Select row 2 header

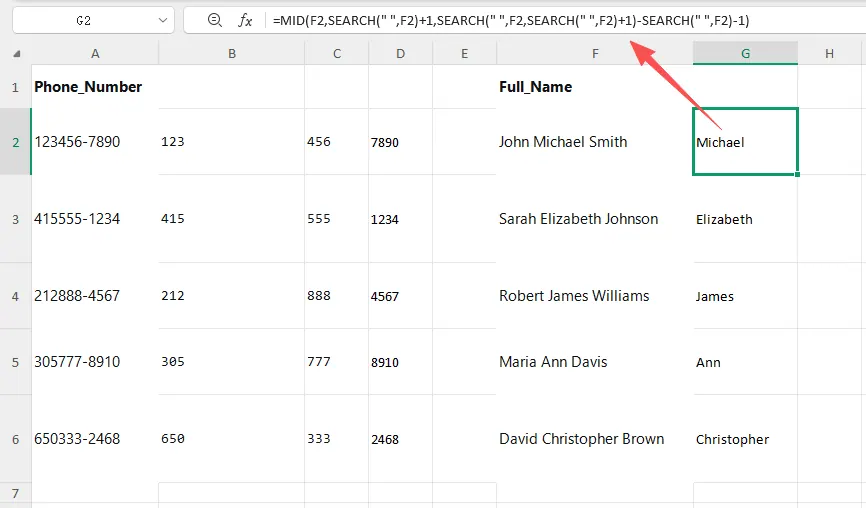[15, 142]
